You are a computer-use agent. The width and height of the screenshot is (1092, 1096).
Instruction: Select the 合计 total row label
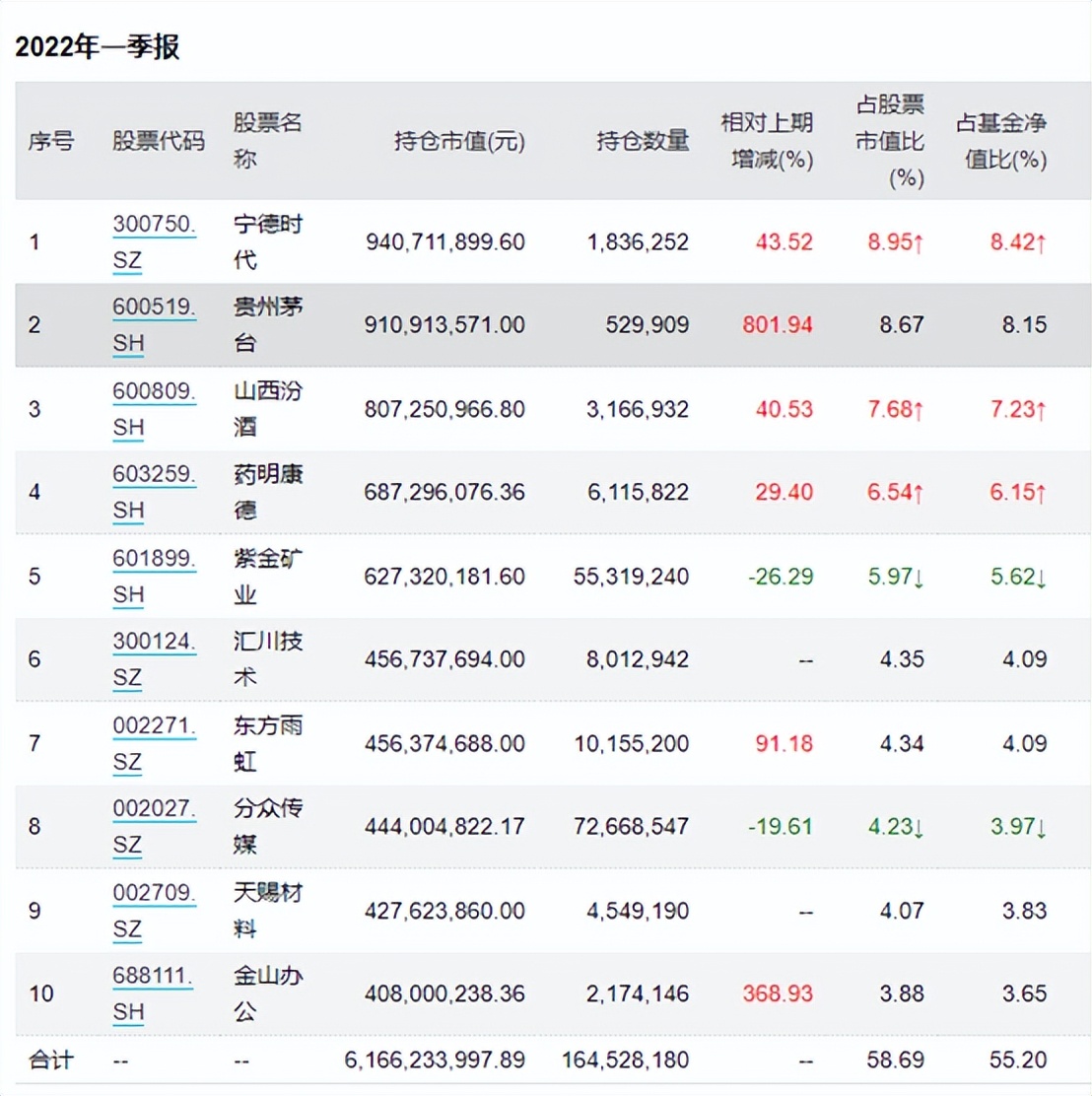click(x=50, y=1061)
